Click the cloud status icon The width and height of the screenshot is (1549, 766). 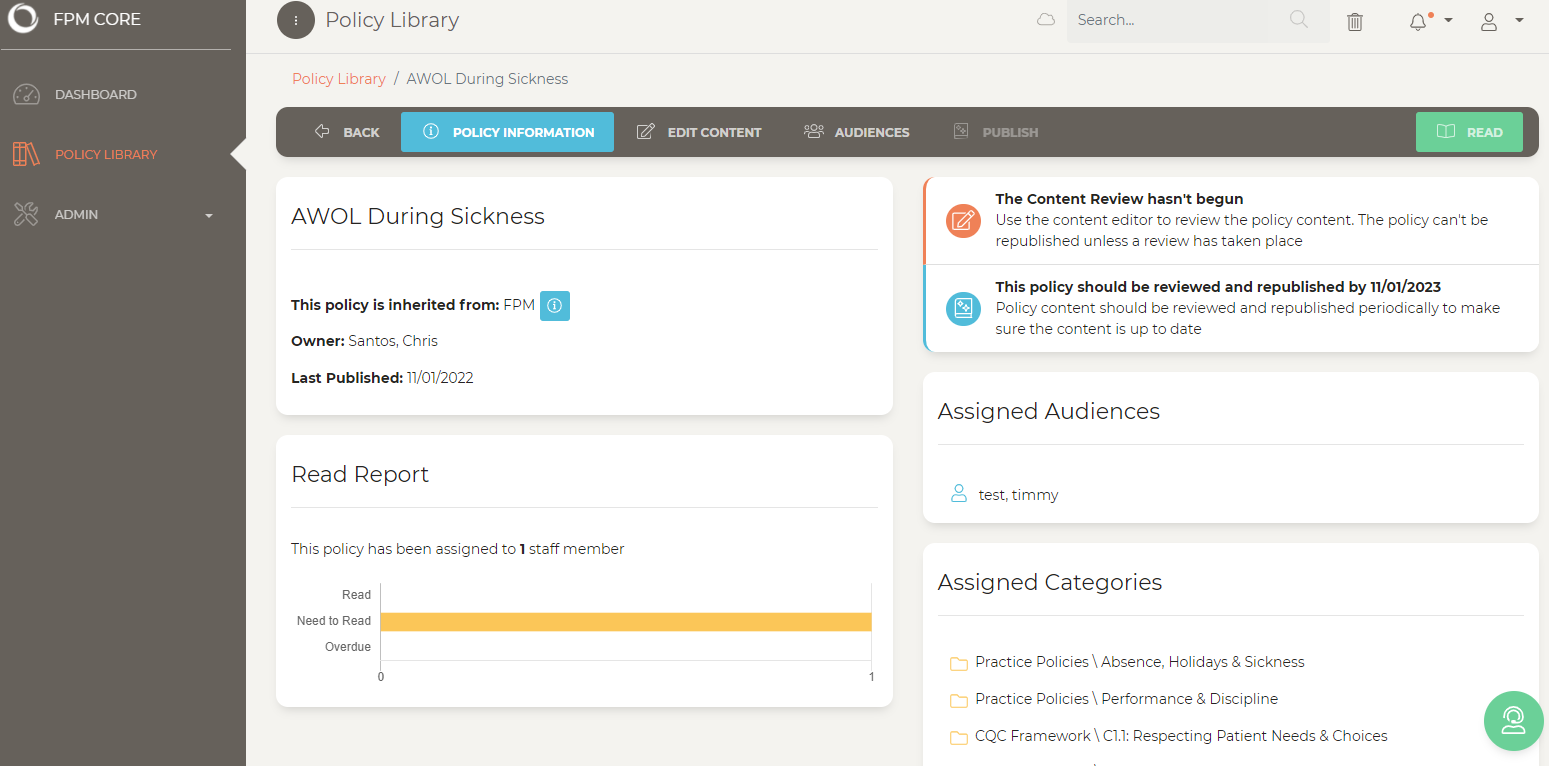click(x=1046, y=20)
